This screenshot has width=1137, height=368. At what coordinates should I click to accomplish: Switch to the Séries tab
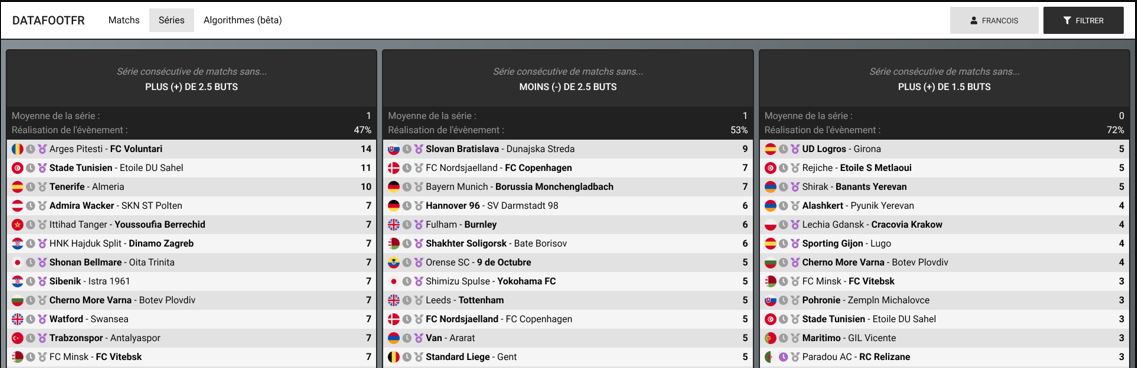(x=171, y=20)
